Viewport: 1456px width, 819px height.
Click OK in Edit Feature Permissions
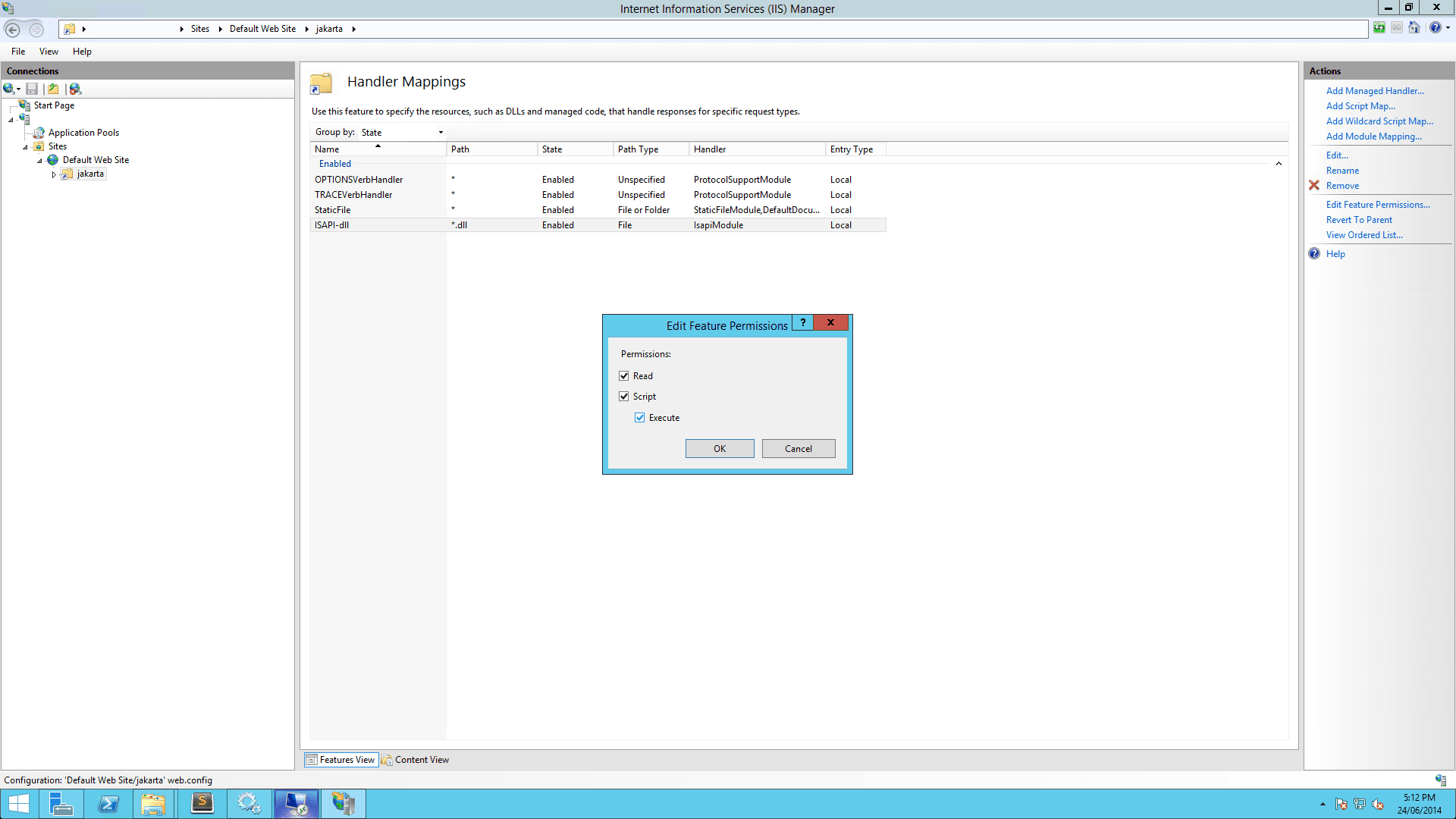click(x=719, y=449)
